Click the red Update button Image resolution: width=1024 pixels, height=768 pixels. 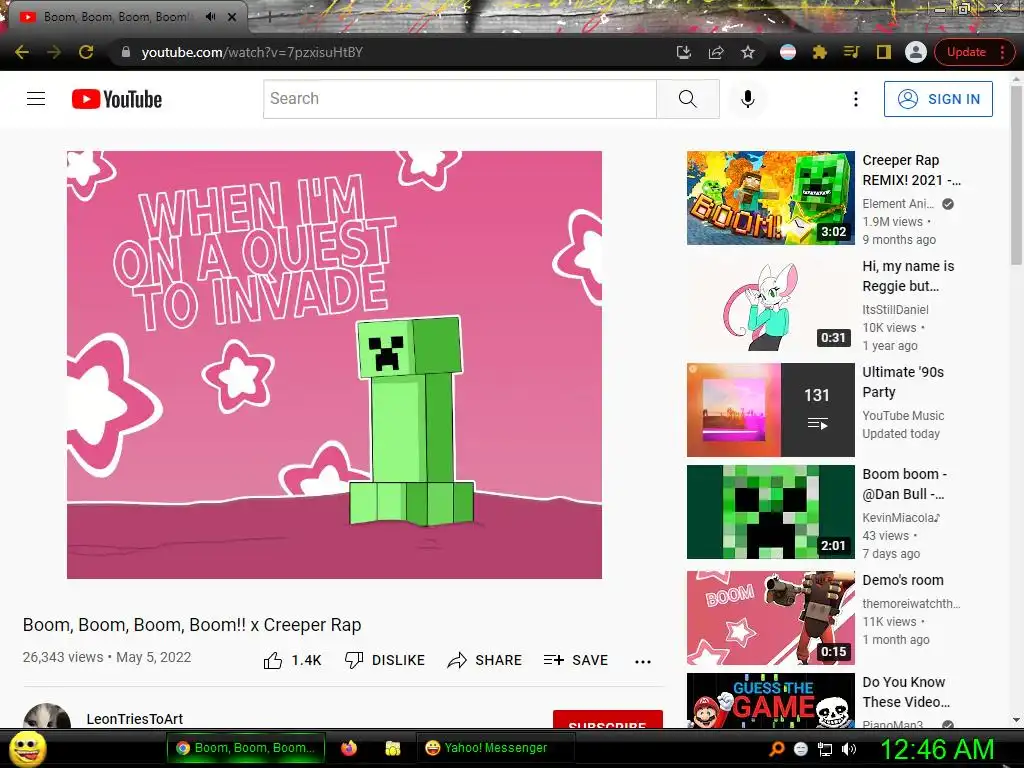pos(966,52)
